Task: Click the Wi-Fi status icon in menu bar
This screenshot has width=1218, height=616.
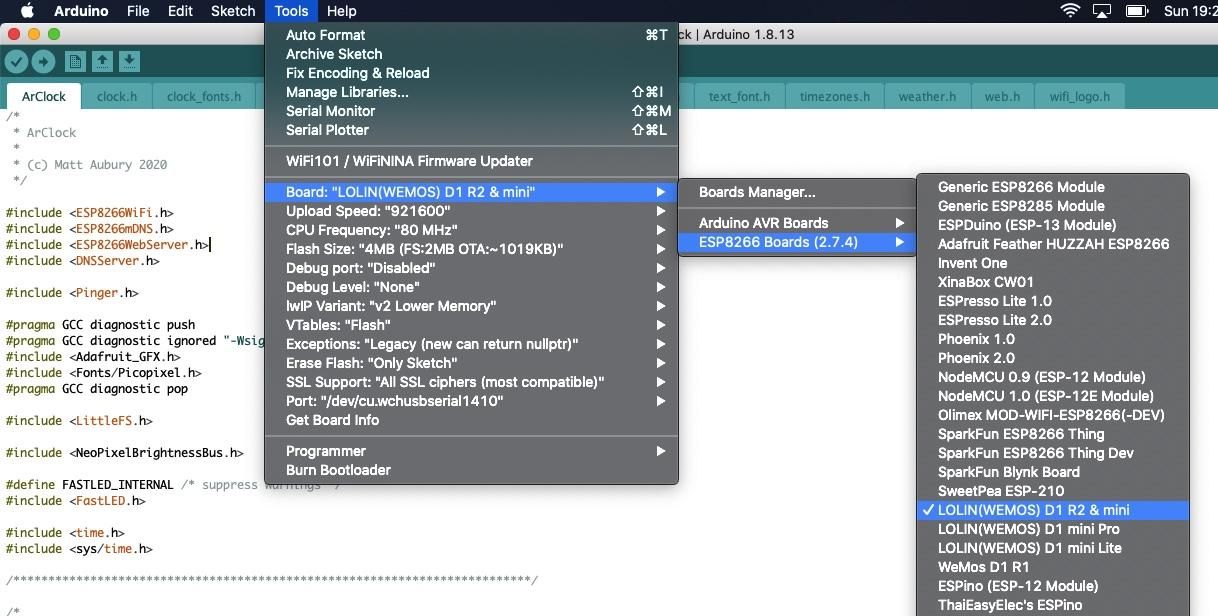Action: click(x=1070, y=11)
